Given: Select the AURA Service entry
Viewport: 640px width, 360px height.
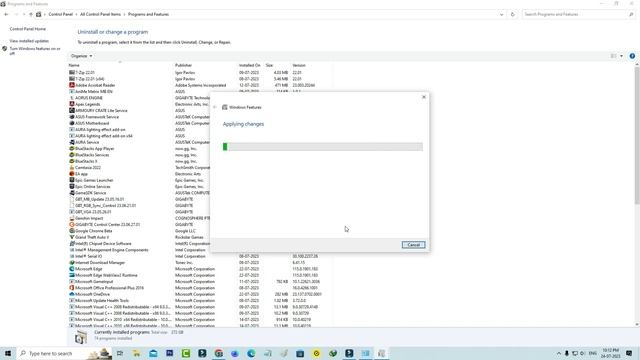Looking at the screenshot, I should coord(87,142).
